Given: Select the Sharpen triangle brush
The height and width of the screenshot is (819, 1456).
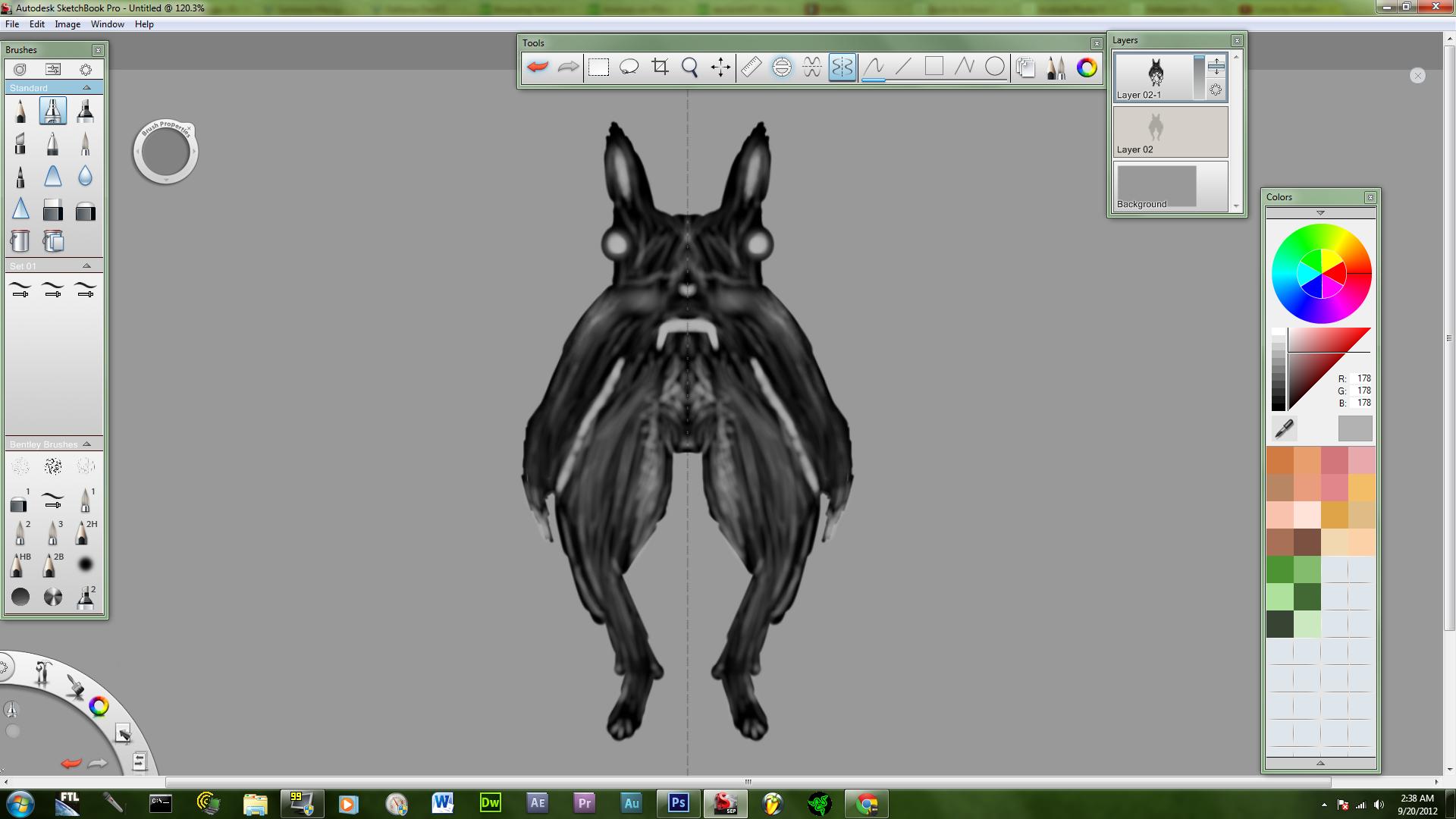Looking at the screenshot, I should (x=20, y=209).
